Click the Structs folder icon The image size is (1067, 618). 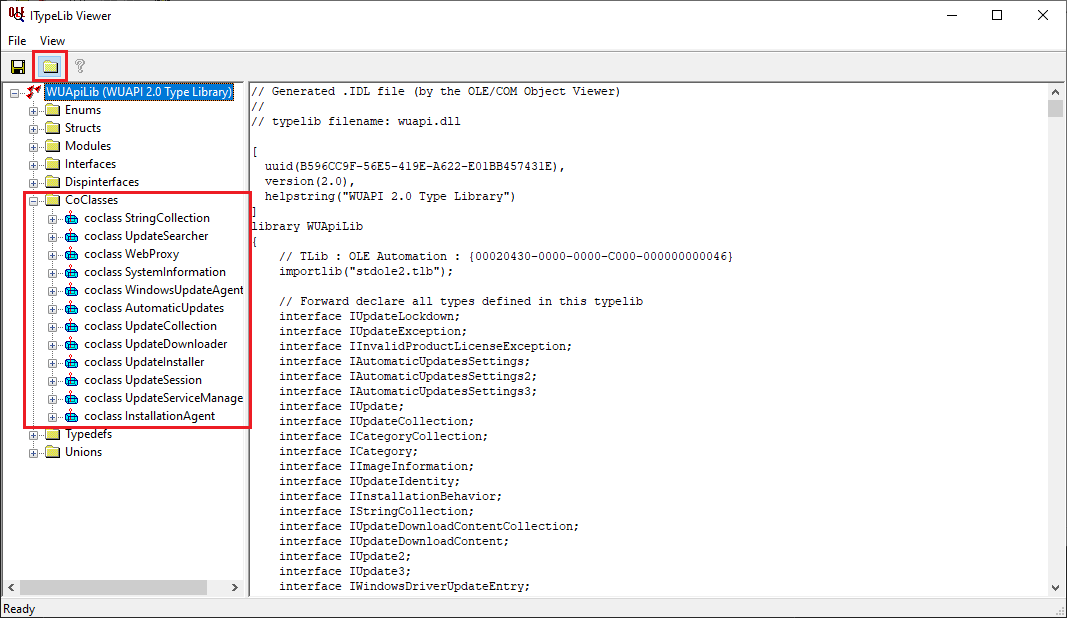click(x=53, y=128)
